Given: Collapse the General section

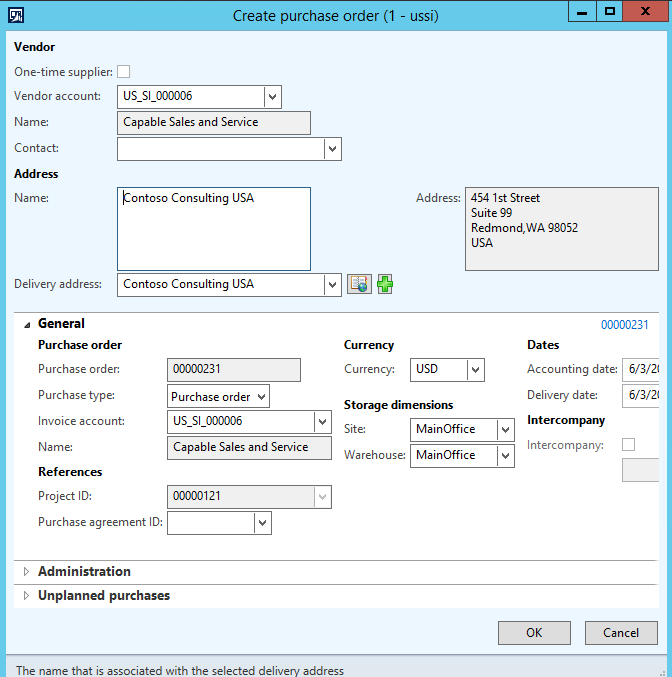Looking at the screenshot, I should [27, 324].
